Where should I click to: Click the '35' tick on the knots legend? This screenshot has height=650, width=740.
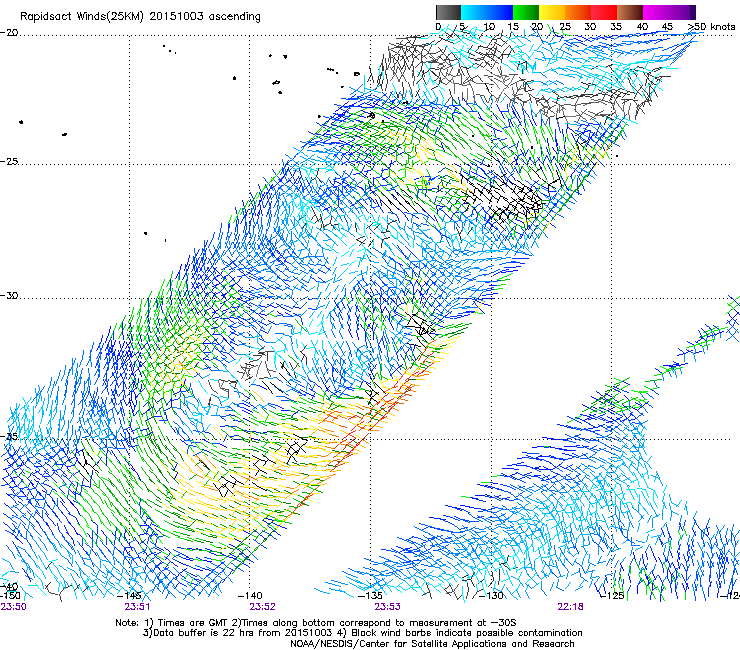616,27
